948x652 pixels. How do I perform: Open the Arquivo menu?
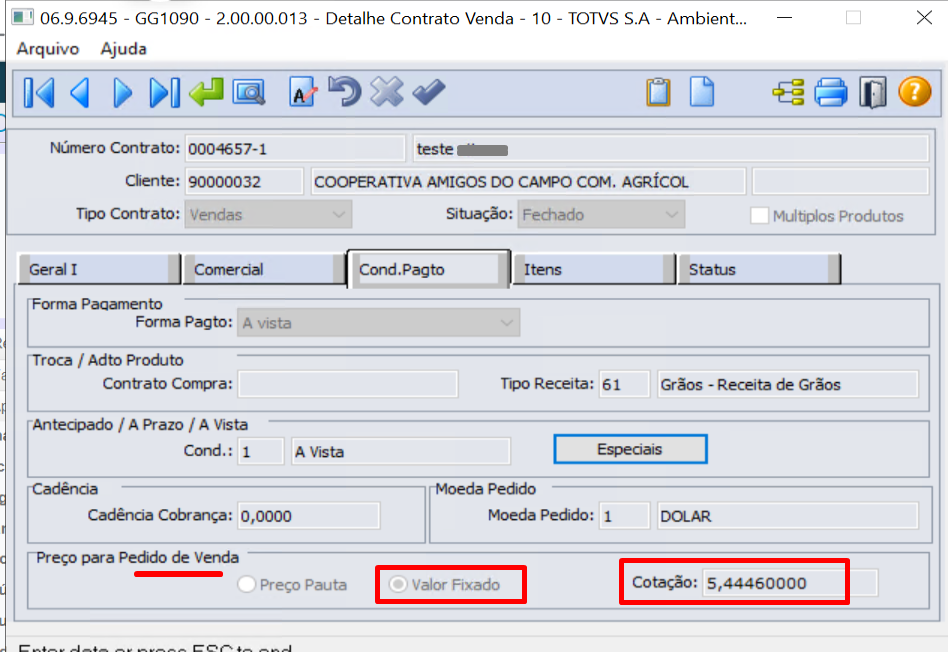click(48, 48)
